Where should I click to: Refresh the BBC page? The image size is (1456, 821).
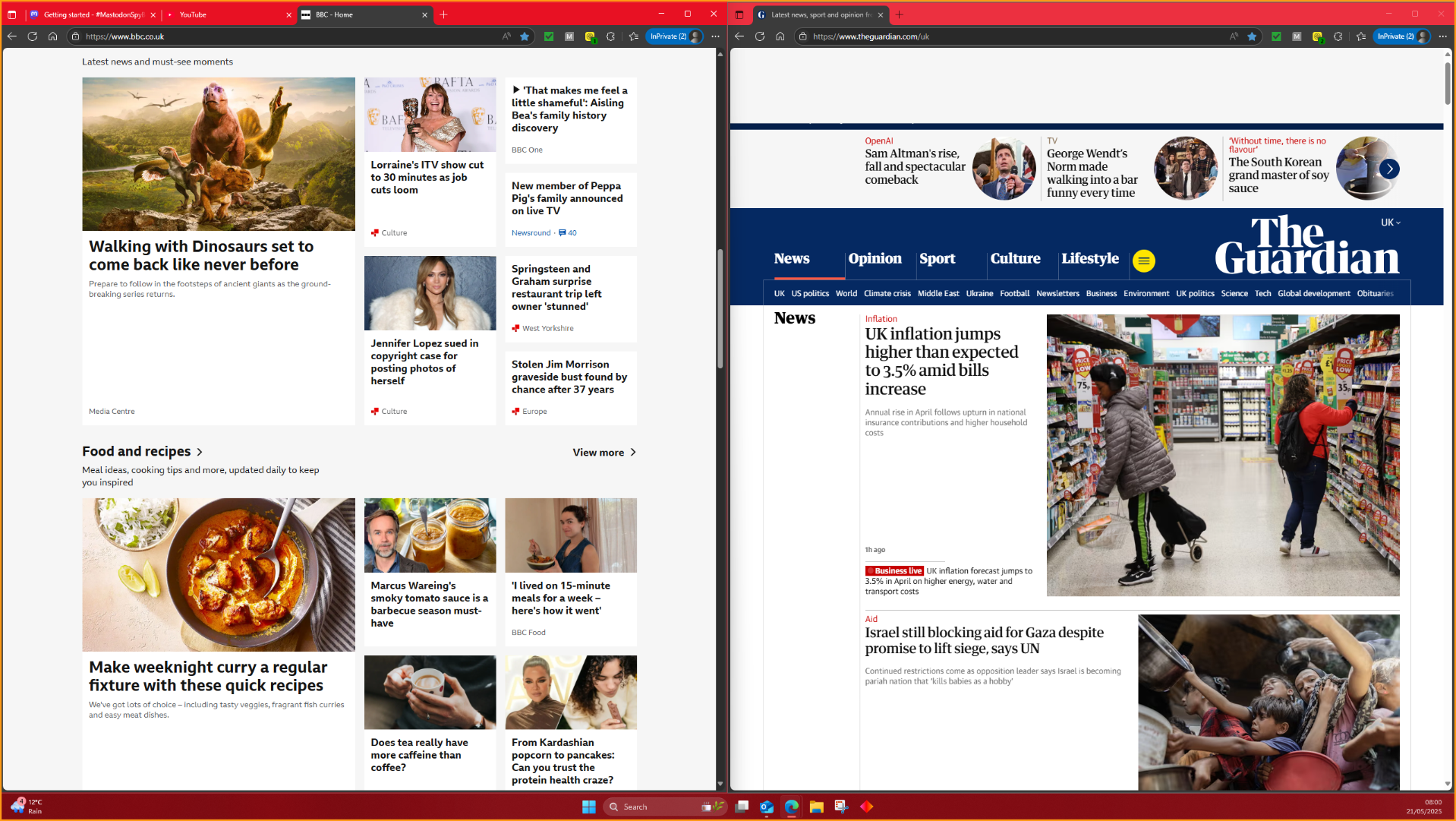(x=33, y=36)
